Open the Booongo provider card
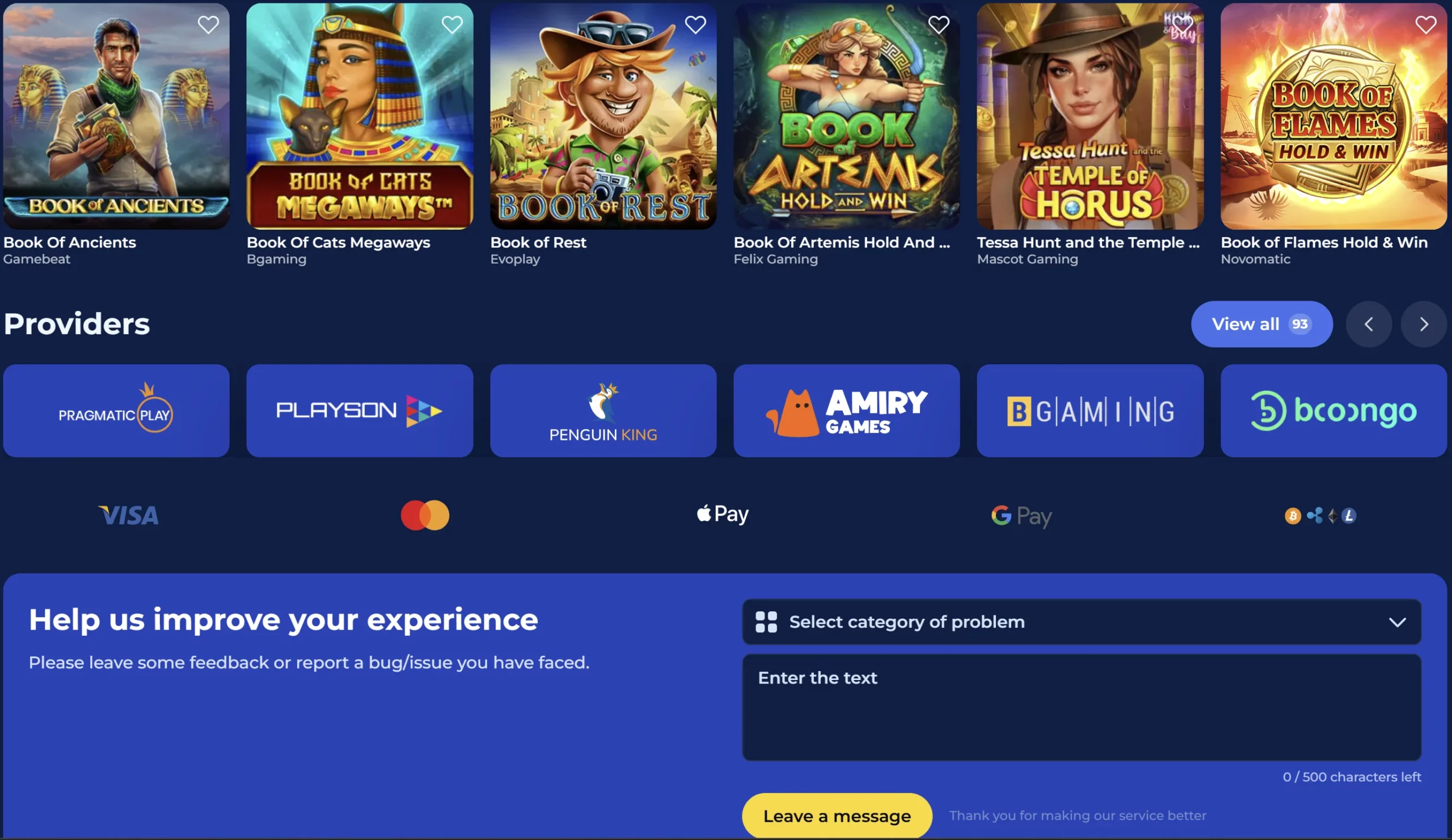The image size is (1452, 840). (x=1333, y=411)
